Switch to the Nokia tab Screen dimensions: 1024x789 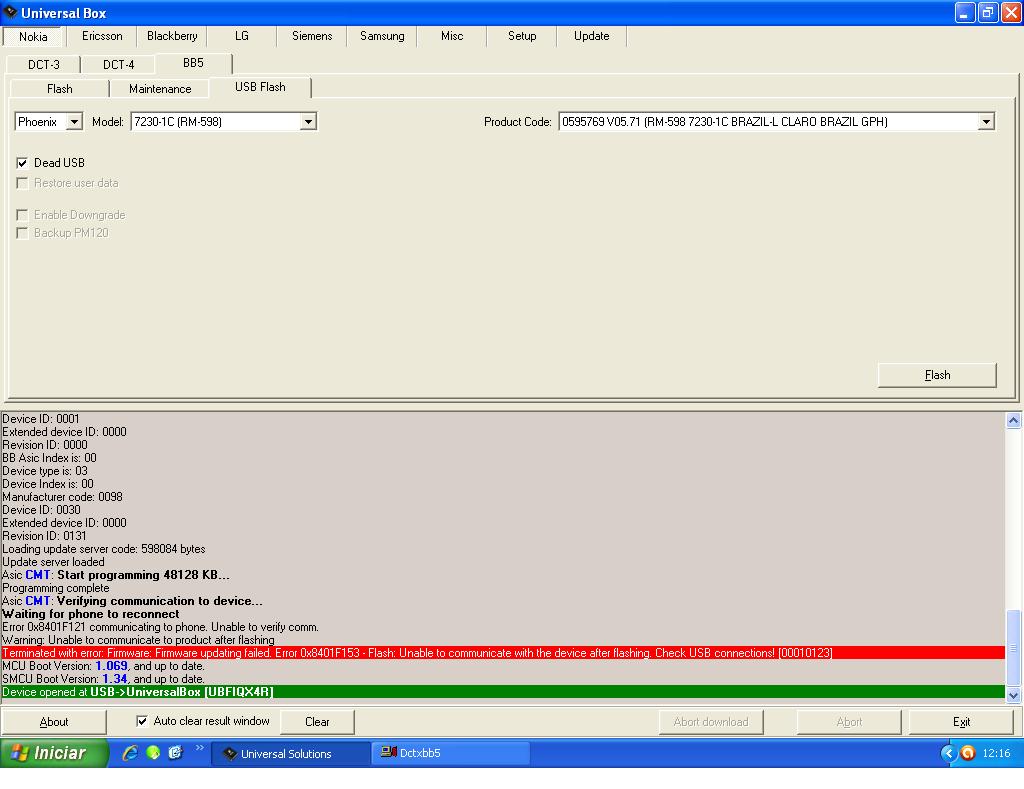[33, 37]
